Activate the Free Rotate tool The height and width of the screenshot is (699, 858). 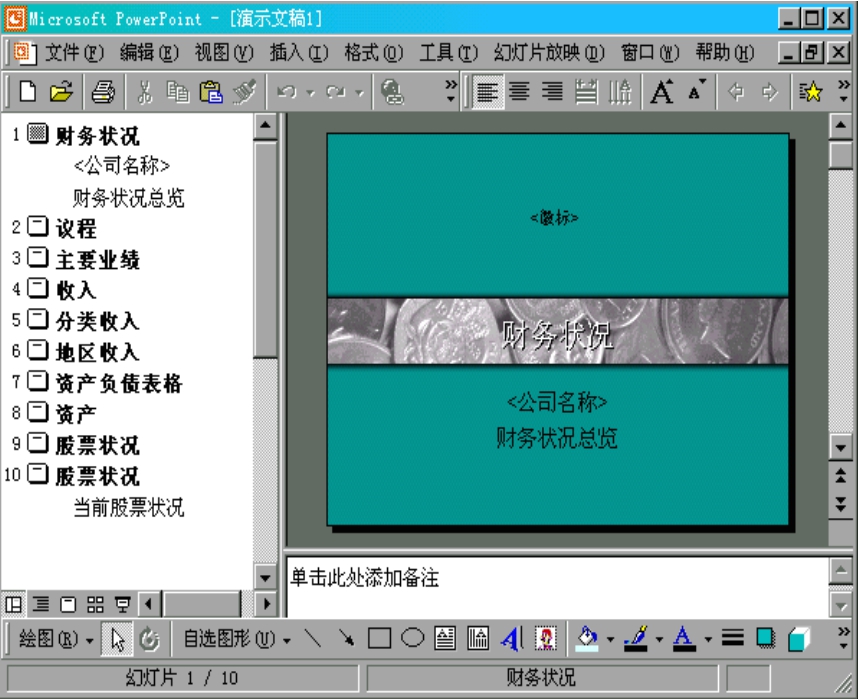click(149, 639)
